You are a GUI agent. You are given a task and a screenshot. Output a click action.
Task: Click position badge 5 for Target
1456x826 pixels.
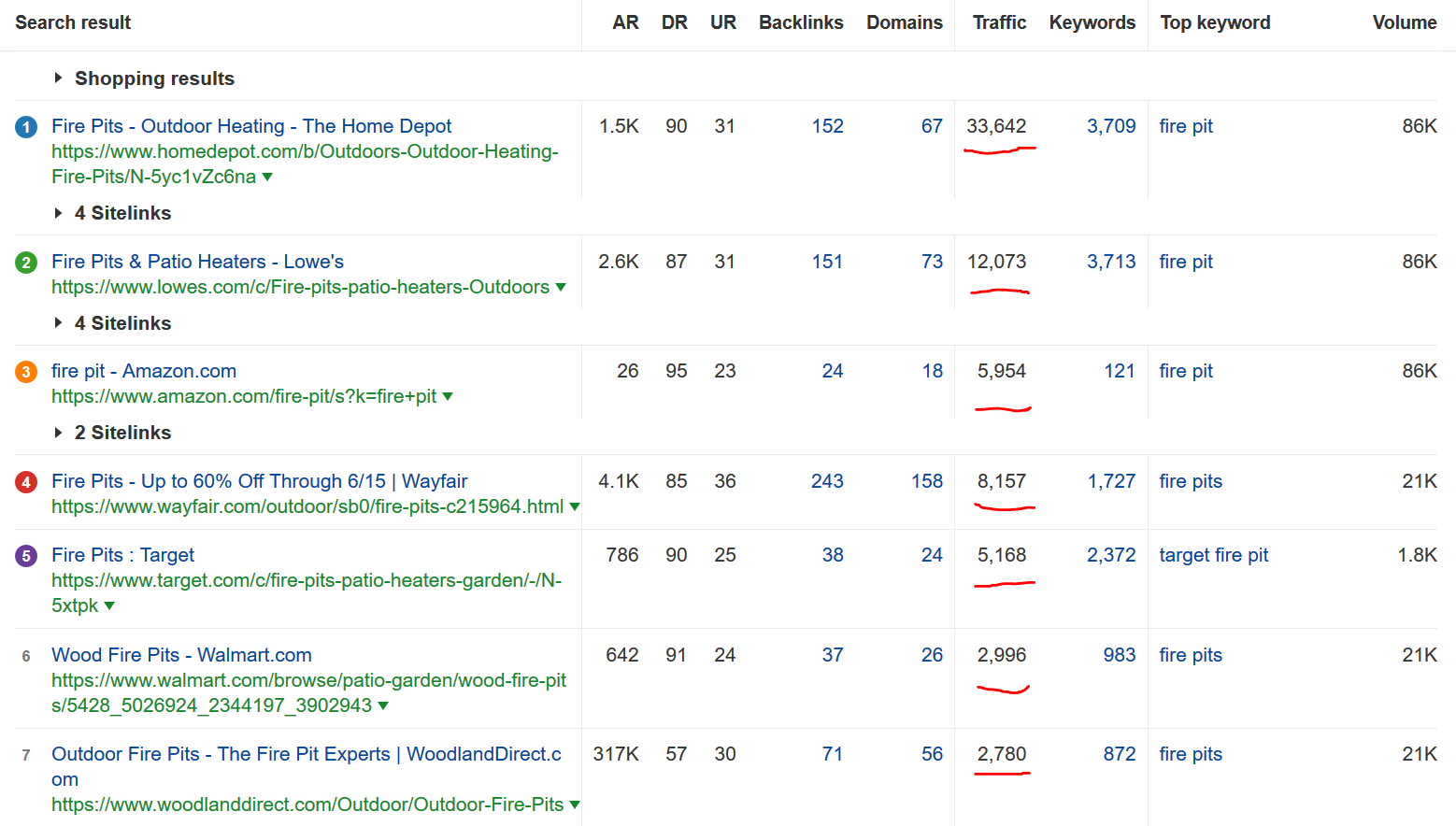[x=26, y=556]
